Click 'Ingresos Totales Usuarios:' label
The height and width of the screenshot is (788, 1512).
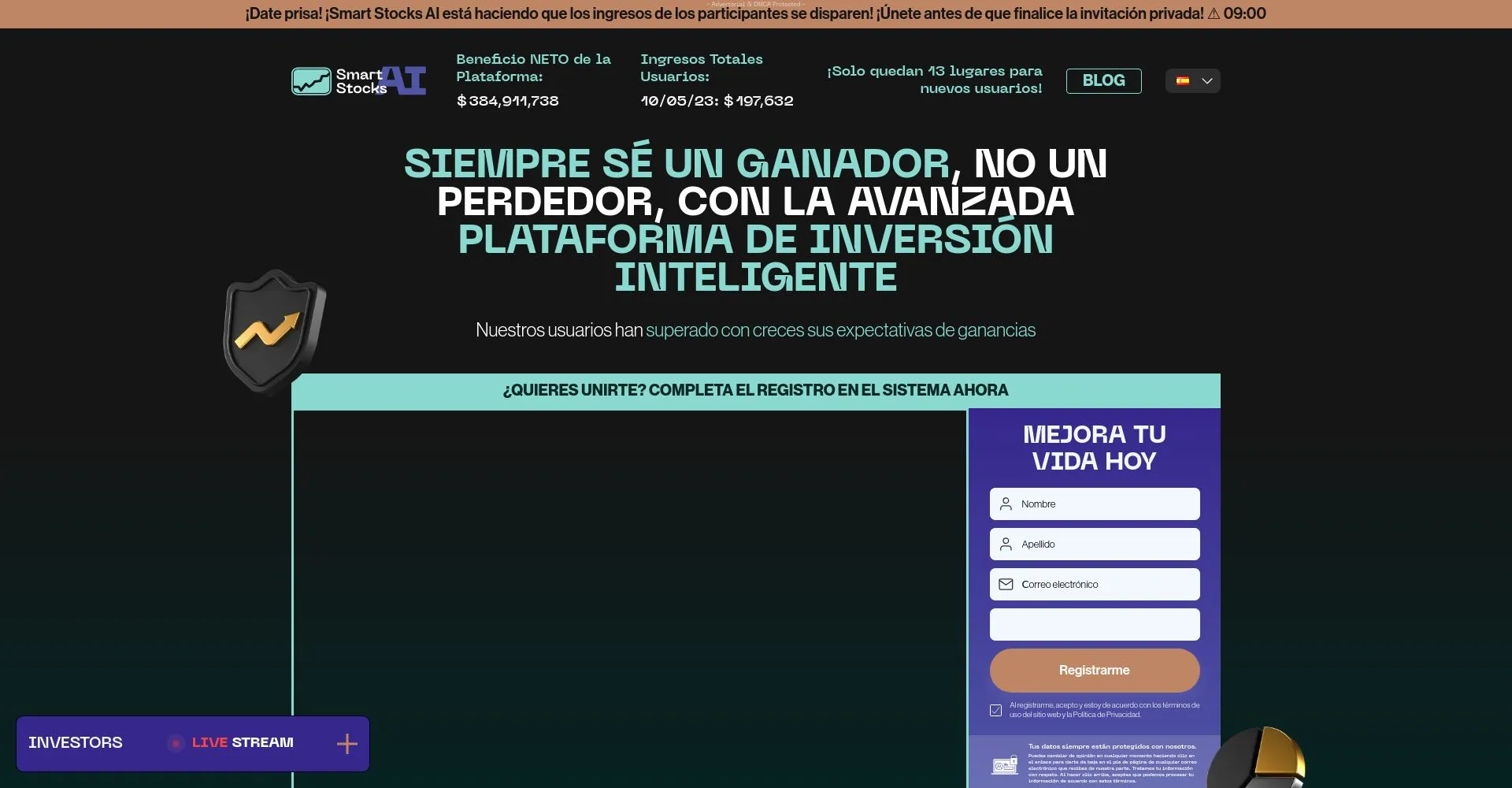[x=702, y=68]
